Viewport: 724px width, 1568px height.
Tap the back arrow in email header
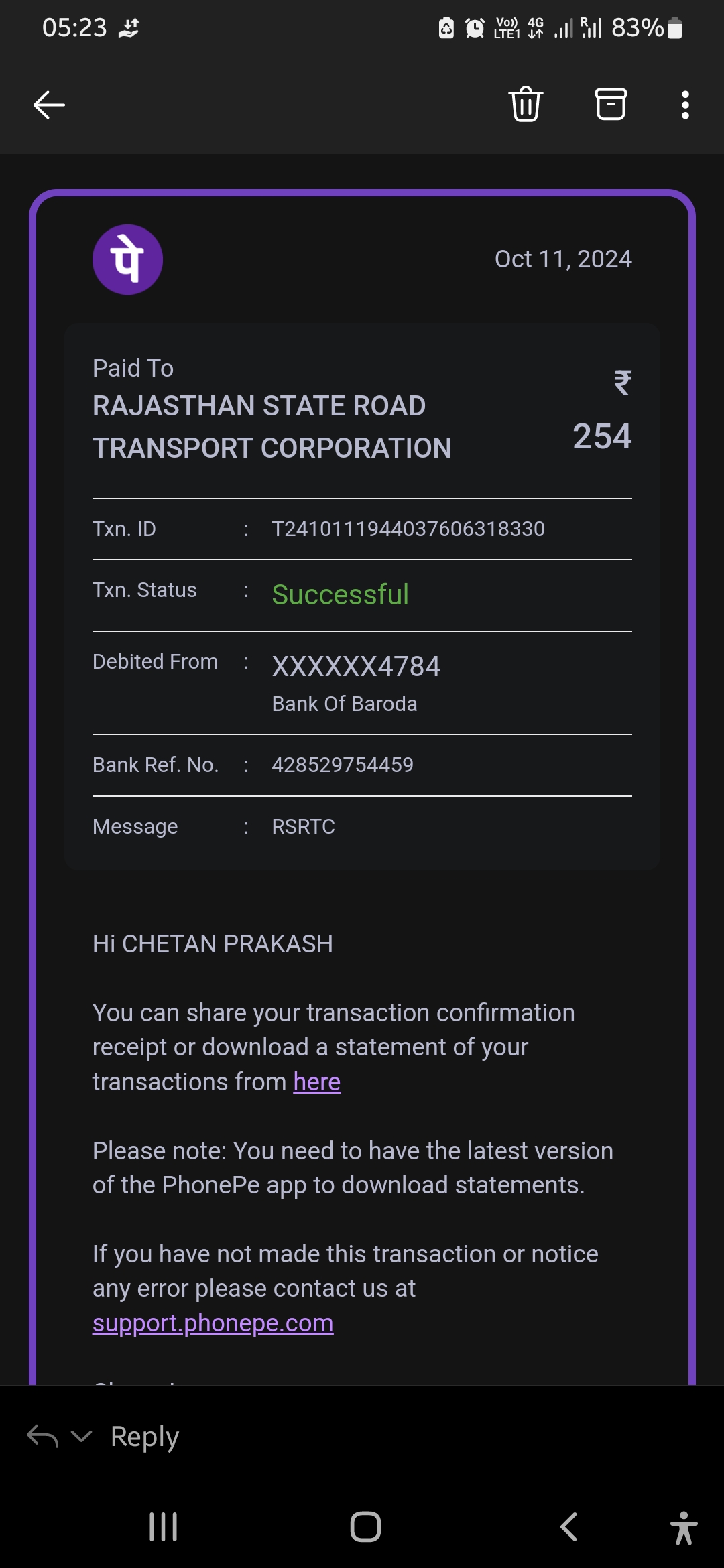click(x=49, y=105)
